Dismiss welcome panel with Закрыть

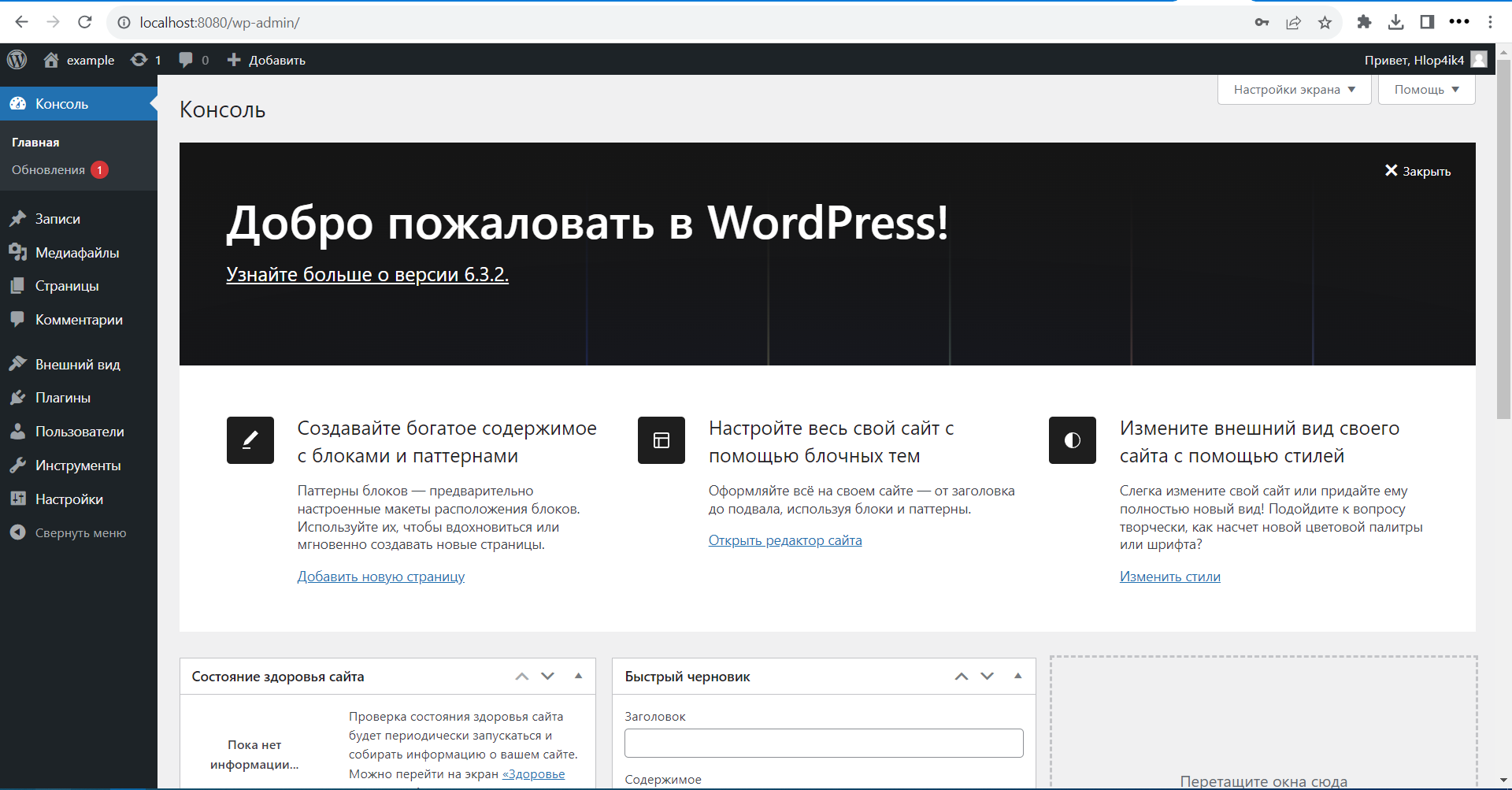click(1417, 171)
